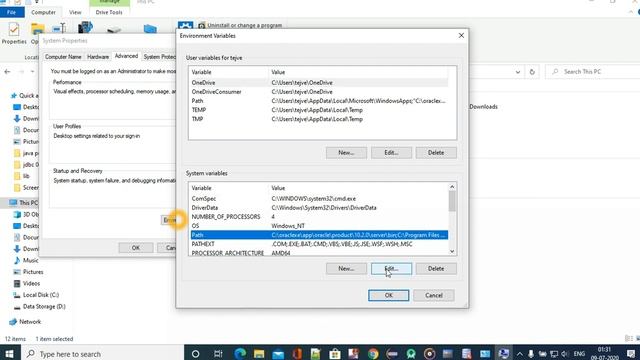Image resolution: width=640 pixels, height=360 pixels.
Task: Open Windows Start menu
Action: (9, 353)
